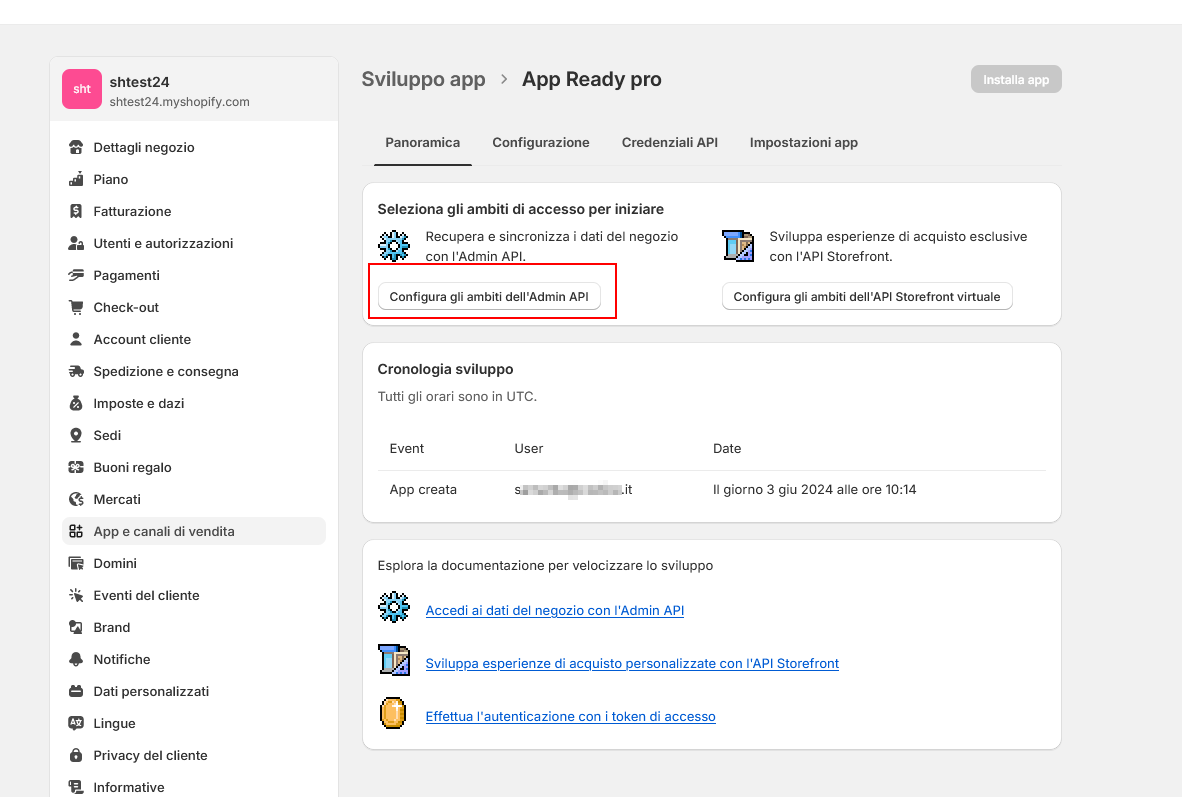This screenshot has width=1182, height=797.
Task: Click the Privacy del cliente lock icon
Action: [76, 756]
